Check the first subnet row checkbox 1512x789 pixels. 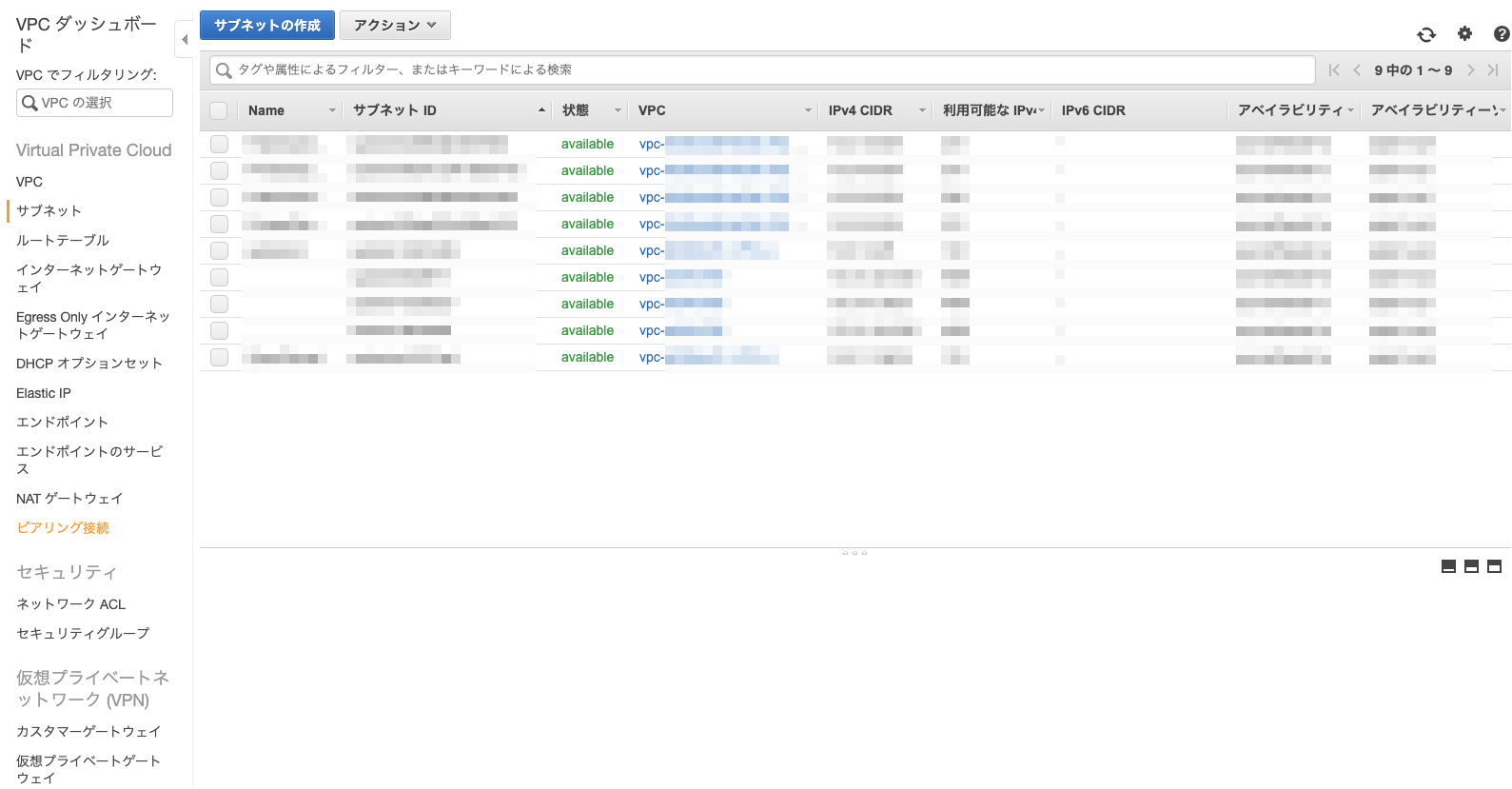point(219,144)
